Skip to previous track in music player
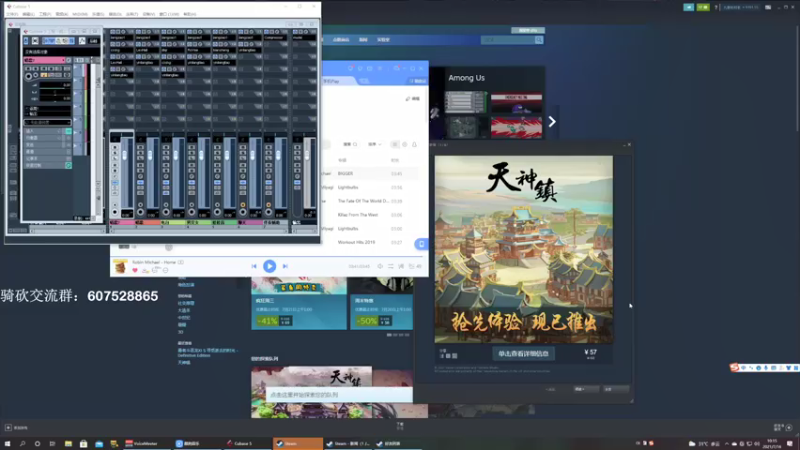 [x=254, y=266]
